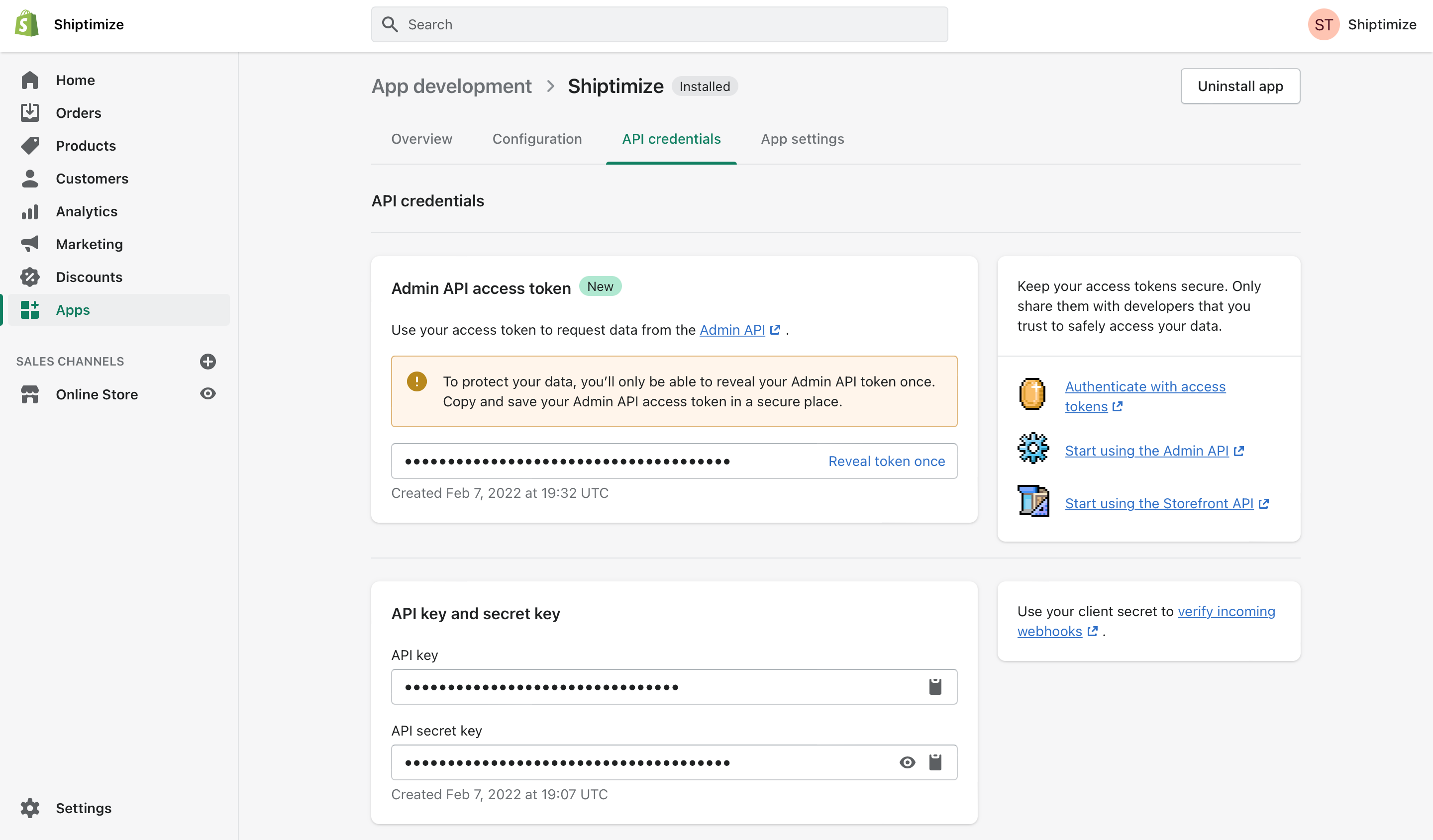The width and height of the screenshot is (1433, 840).
Task: Copy the API key with clipboard icon
Action: [x=935, y=686]
